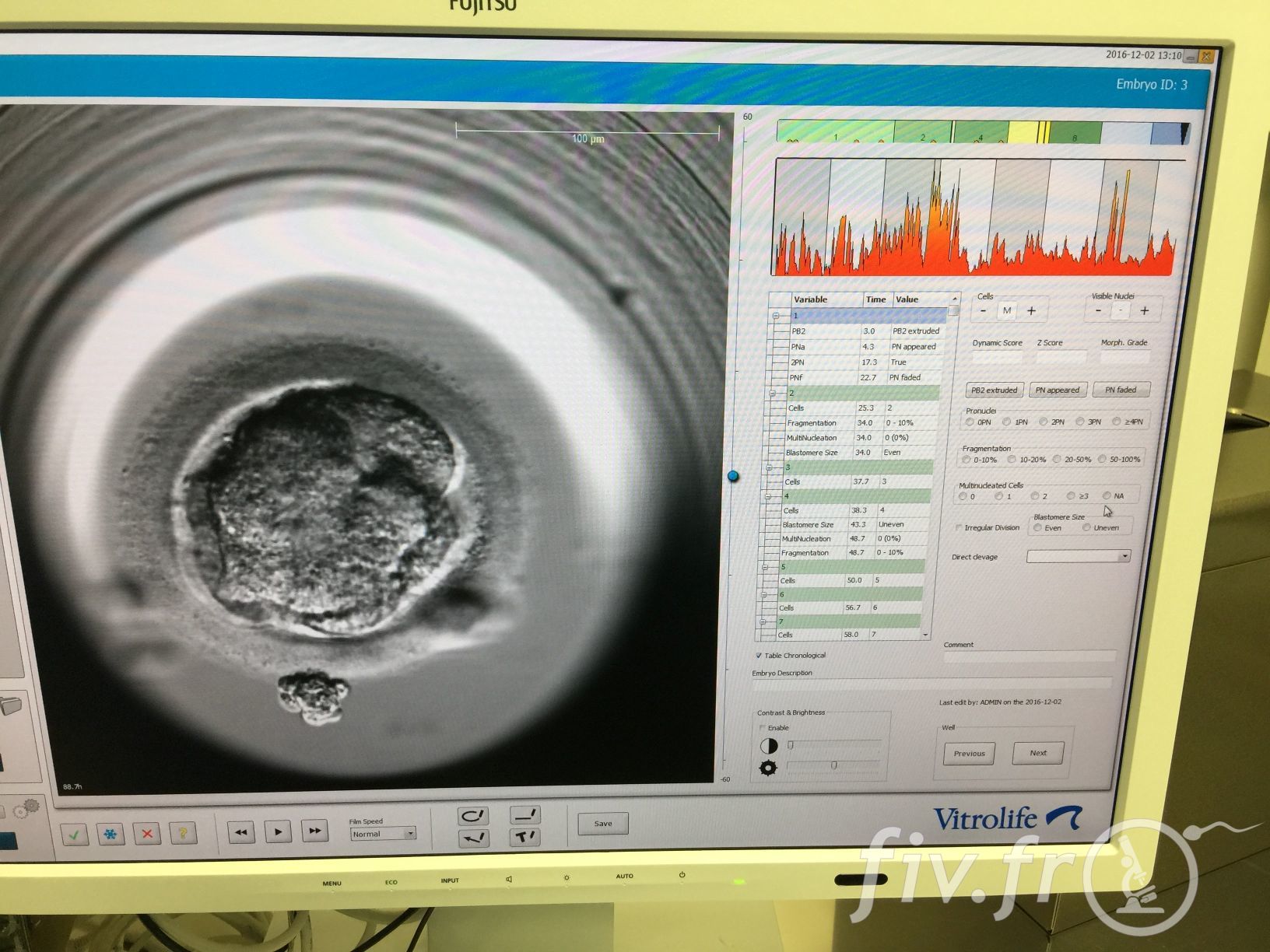Screen dimensions: 1270x952
Task: Click the green stage 8 segment in timeline bar
Action: [x=1075, y=133]
